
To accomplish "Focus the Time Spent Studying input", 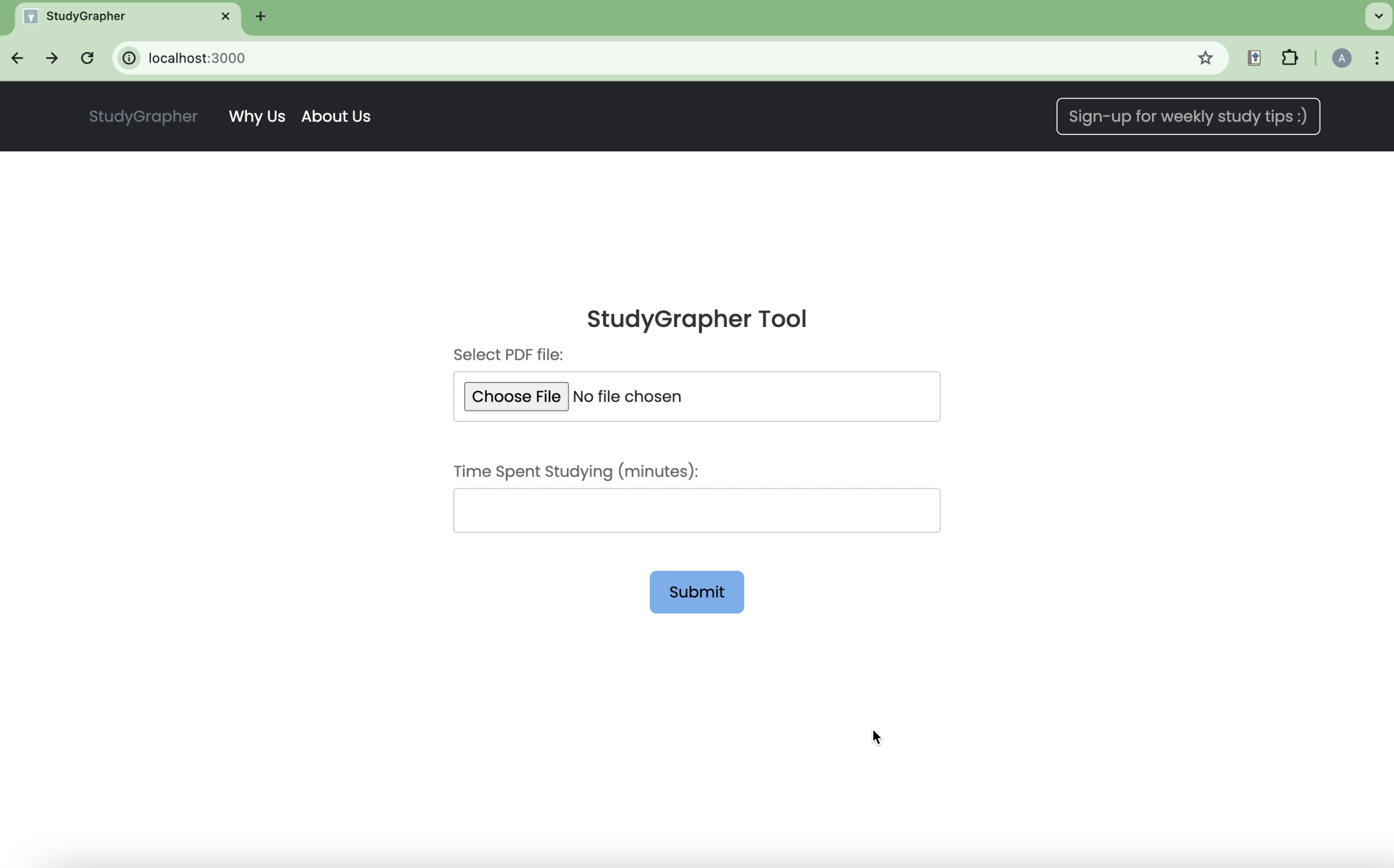I will pyautogui.click(x=696, y=510).
